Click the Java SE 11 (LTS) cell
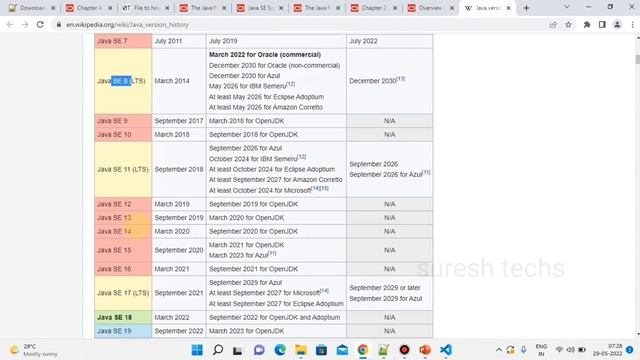The height and width of the screenshot is (360, 640). click(123, 169)
